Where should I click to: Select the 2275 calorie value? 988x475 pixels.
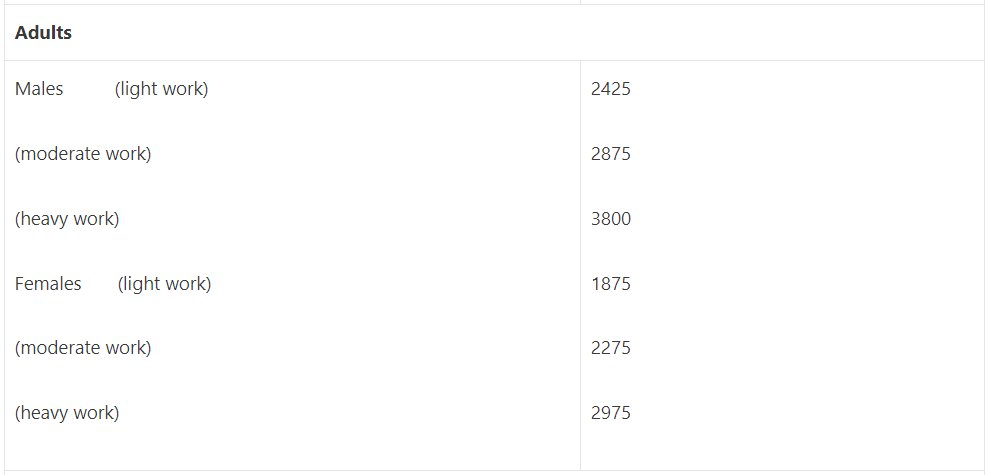(611, 348)
